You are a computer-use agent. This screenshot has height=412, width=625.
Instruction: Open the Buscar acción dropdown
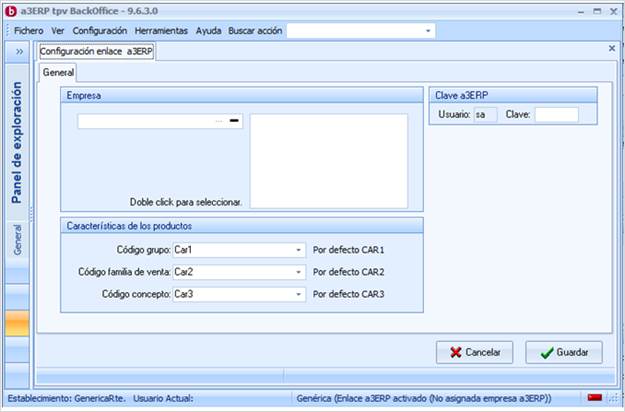pyautogui.click(x=428, y=31)
